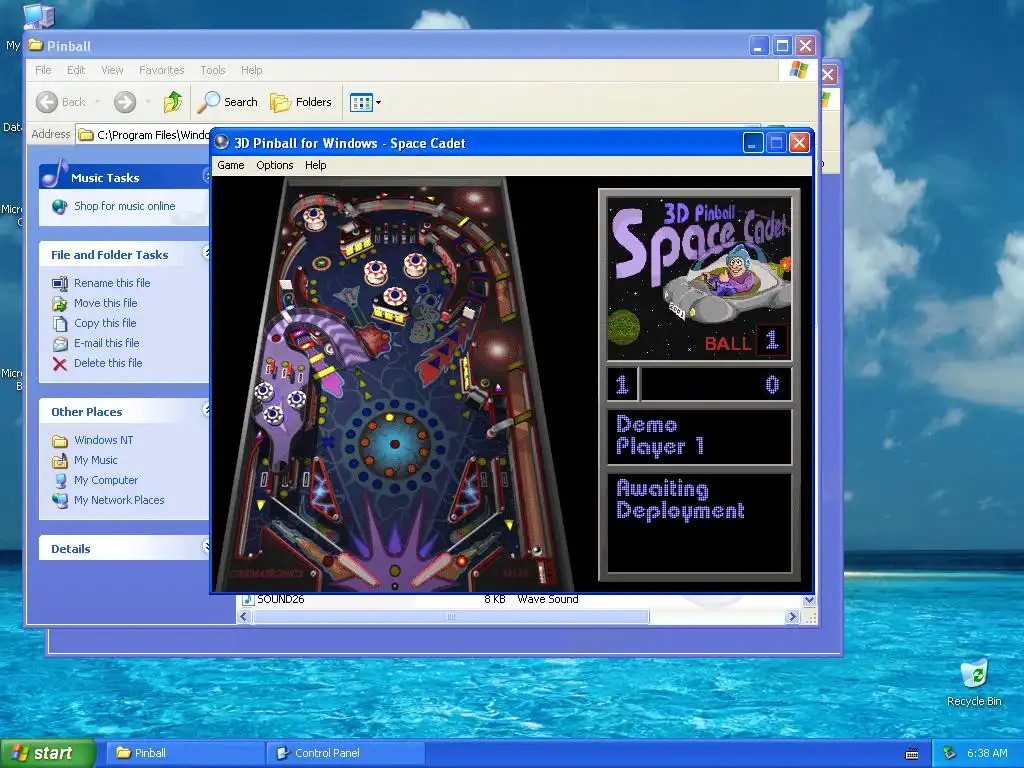The image size is (1024, 768).
Task: Switch to Control Panel taskbar button
Action: point(345,753)
